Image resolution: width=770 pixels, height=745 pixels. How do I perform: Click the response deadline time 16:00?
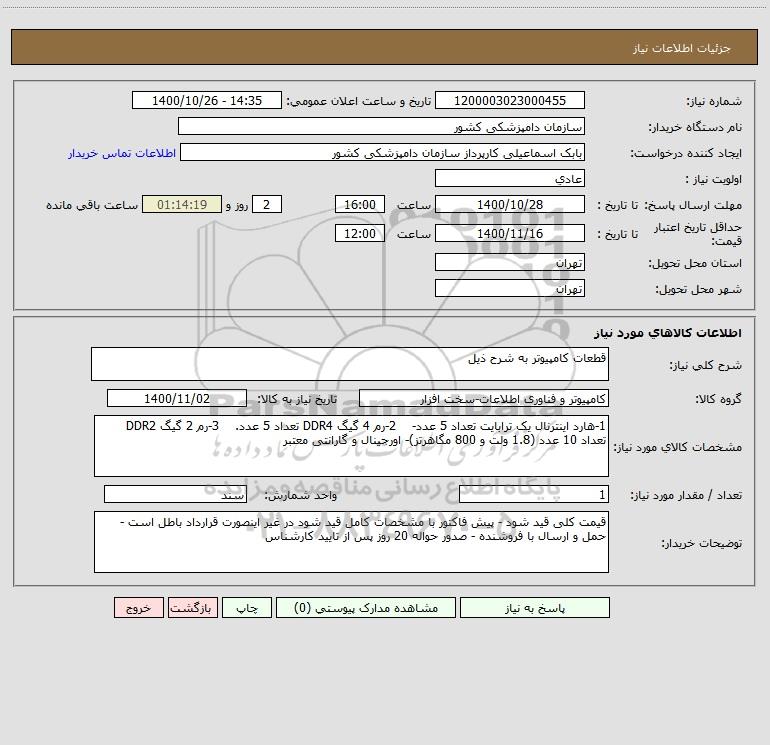point(359,204)
